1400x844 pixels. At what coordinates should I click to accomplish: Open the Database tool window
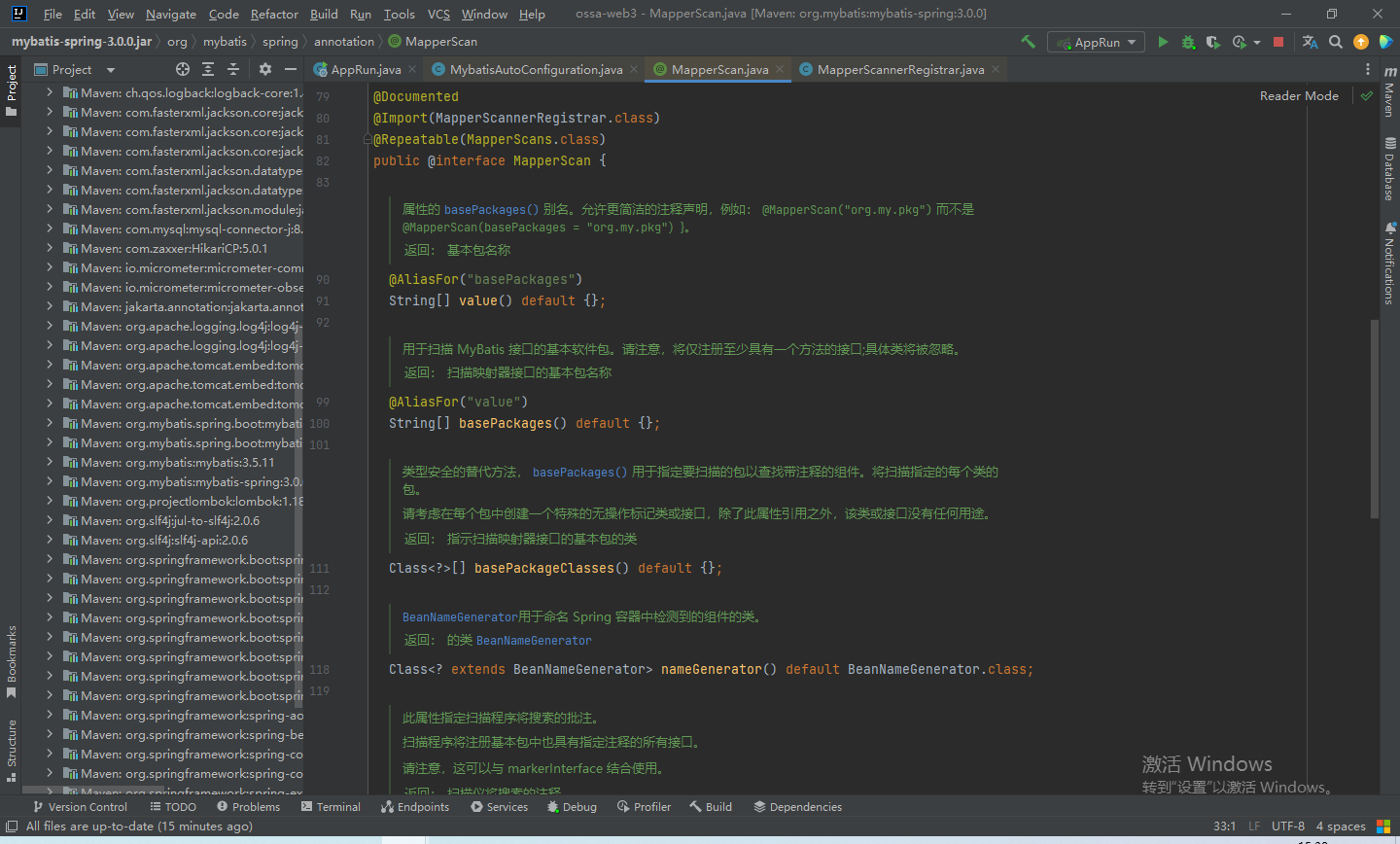tap(1389, 168)
